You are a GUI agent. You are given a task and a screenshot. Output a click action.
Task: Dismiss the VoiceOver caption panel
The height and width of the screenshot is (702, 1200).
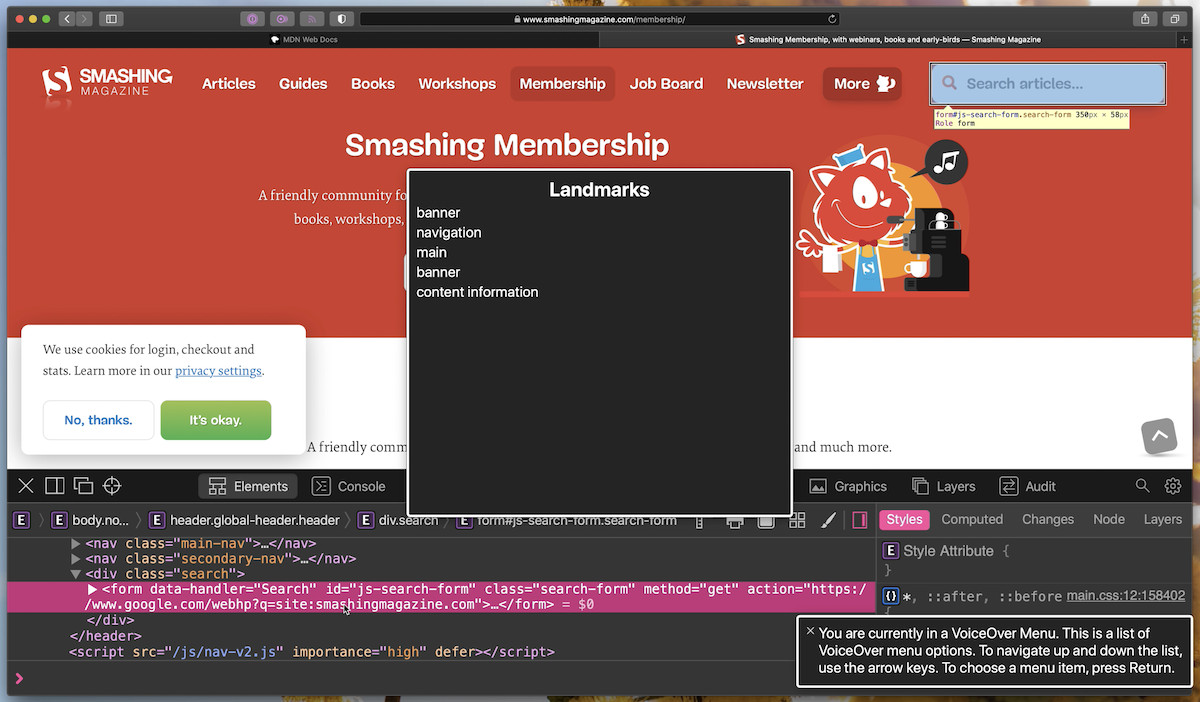click(x=810, y=632)
